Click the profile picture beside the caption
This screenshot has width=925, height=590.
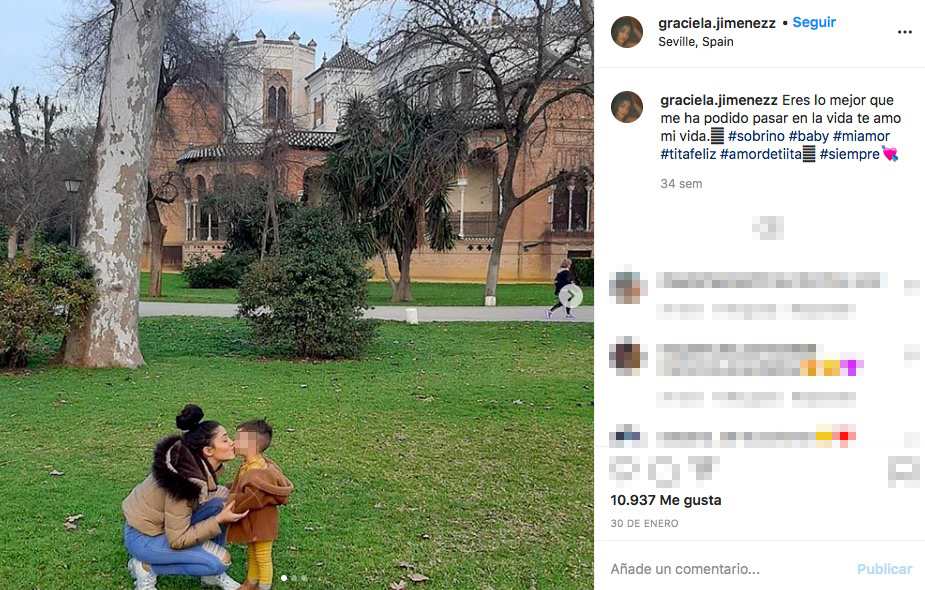626,107
